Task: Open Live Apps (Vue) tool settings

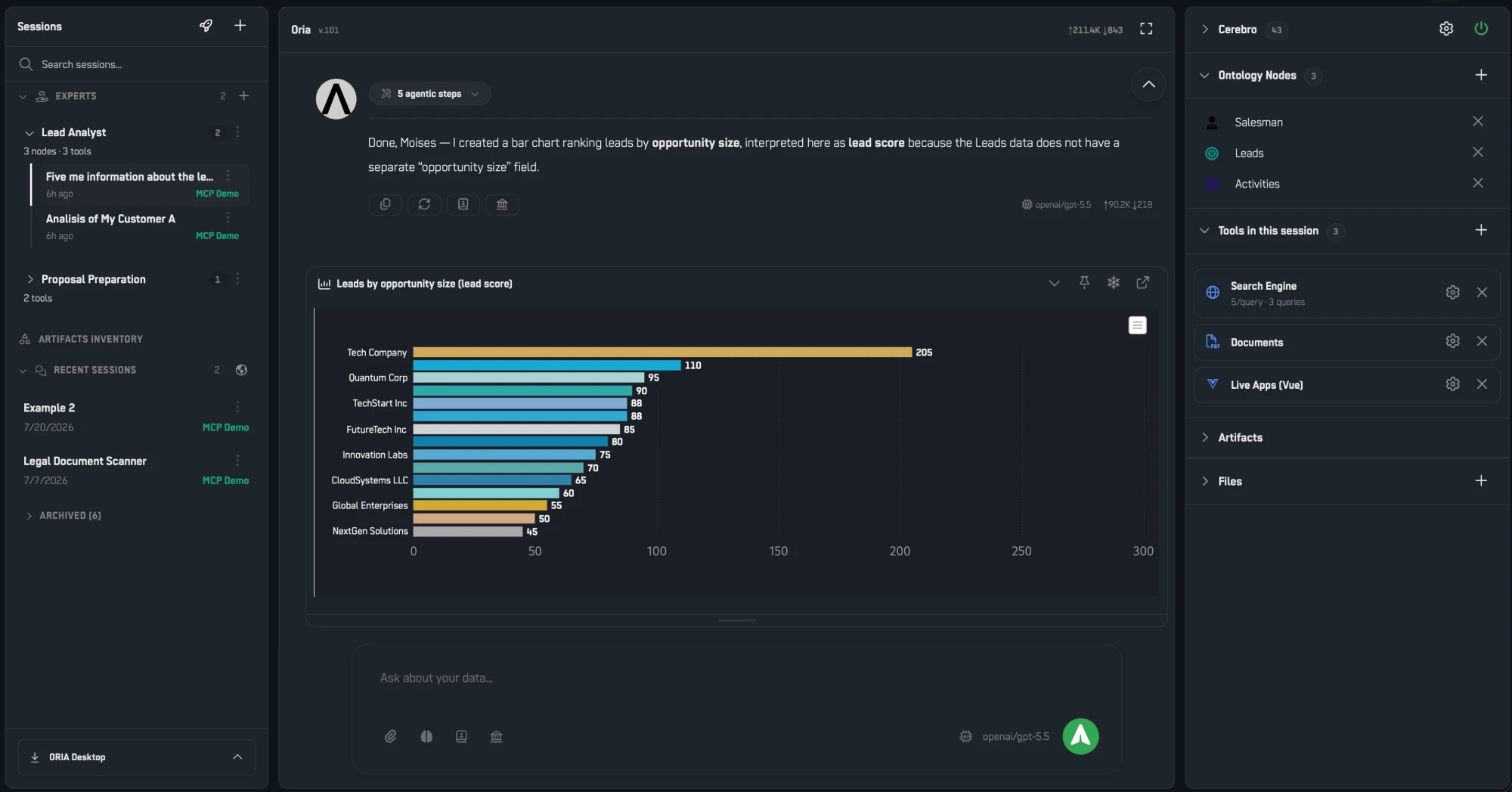Action: click(x=1452, y=384)
